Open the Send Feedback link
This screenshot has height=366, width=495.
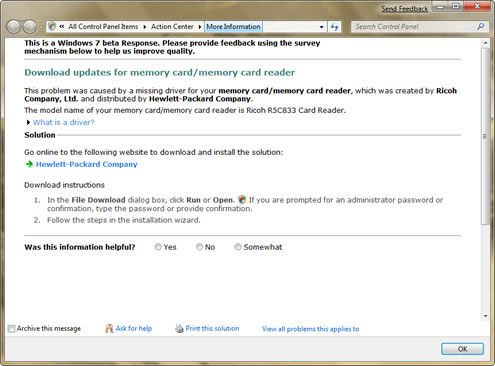coord(404,9)
